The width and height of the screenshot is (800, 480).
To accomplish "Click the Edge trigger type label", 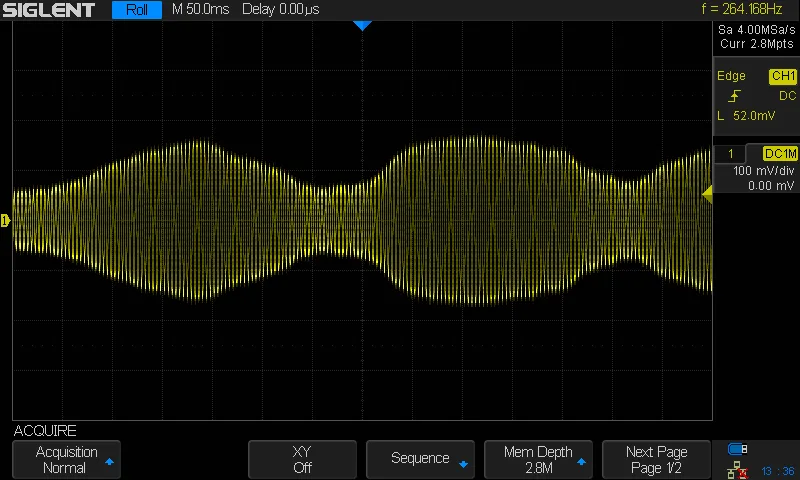I will [x=731, y=76].
